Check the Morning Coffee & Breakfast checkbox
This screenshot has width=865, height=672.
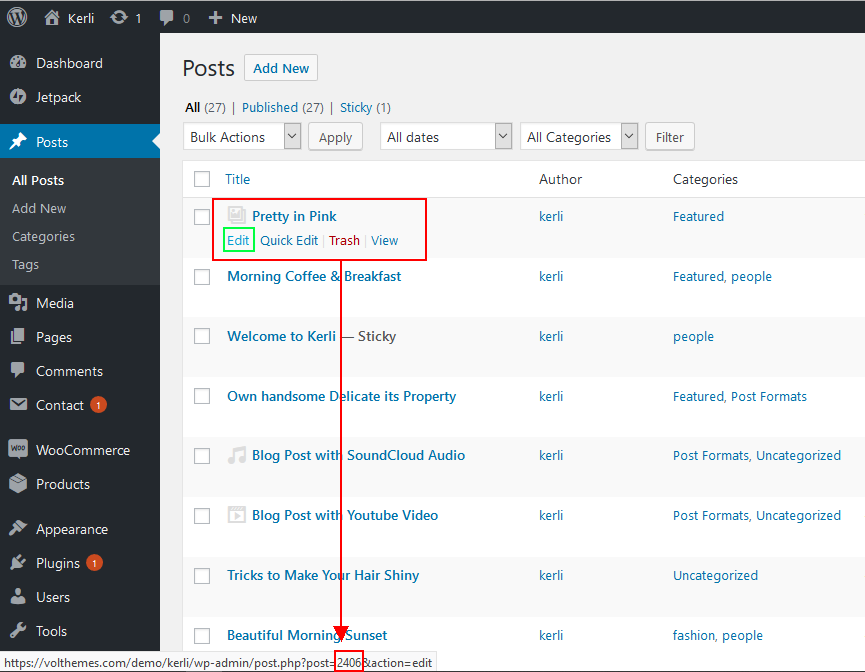[202, 276]
